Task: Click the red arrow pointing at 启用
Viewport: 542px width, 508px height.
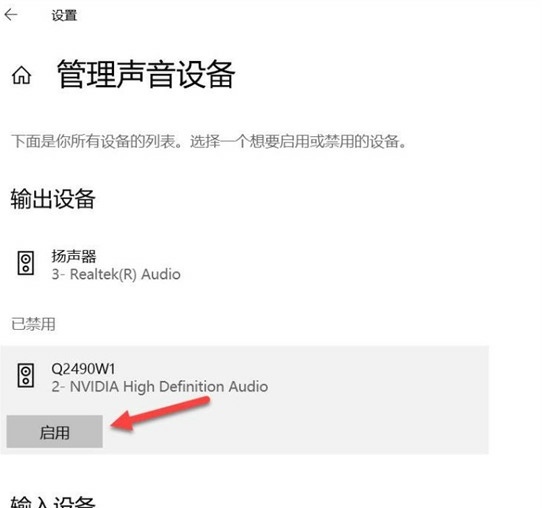Action: tap(160, 414)
